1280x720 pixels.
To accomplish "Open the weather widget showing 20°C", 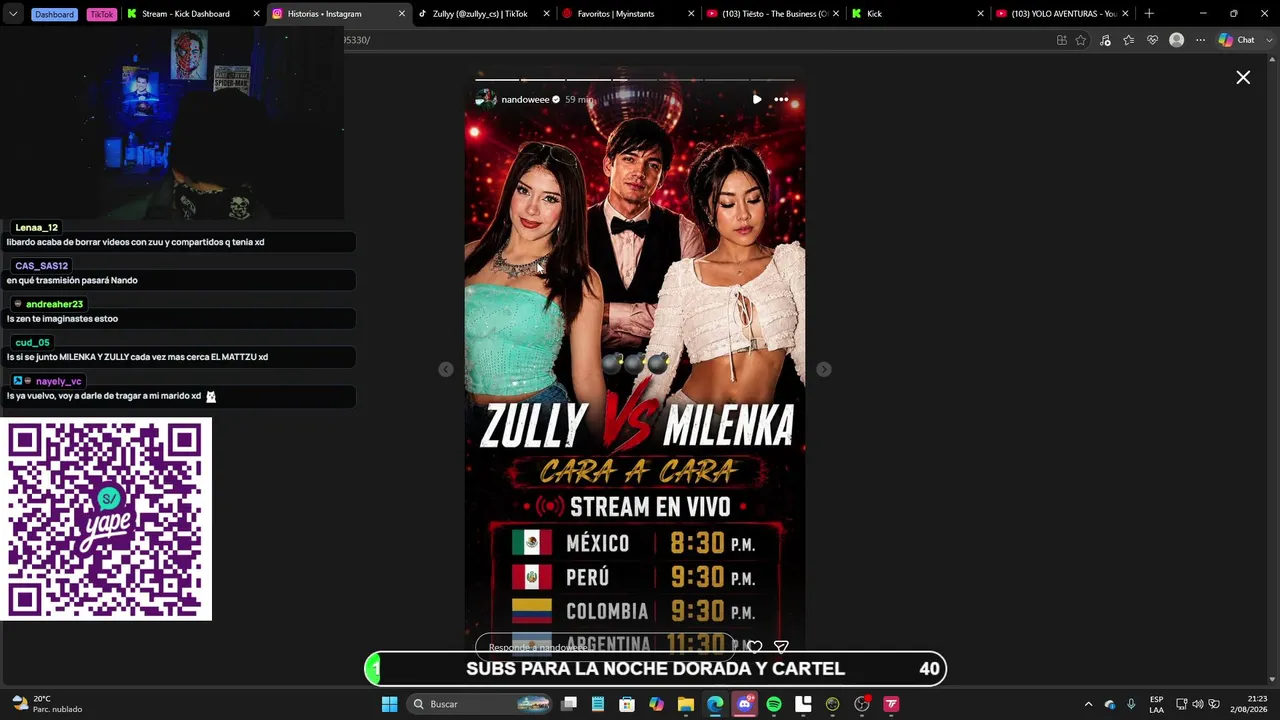I will pos(46,704).
